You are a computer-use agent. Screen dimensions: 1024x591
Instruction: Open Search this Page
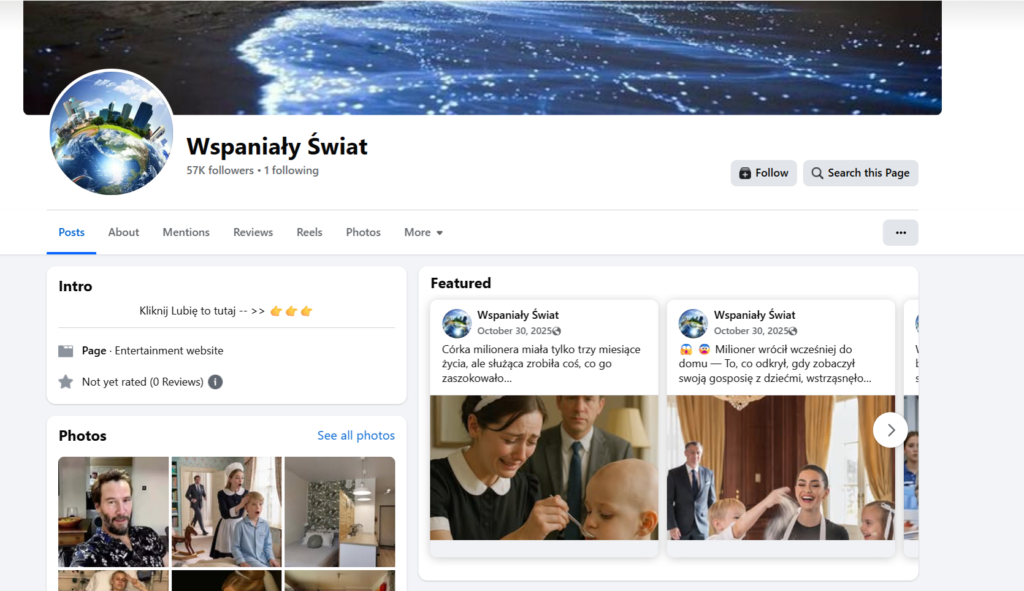click(x=860, y=173)
